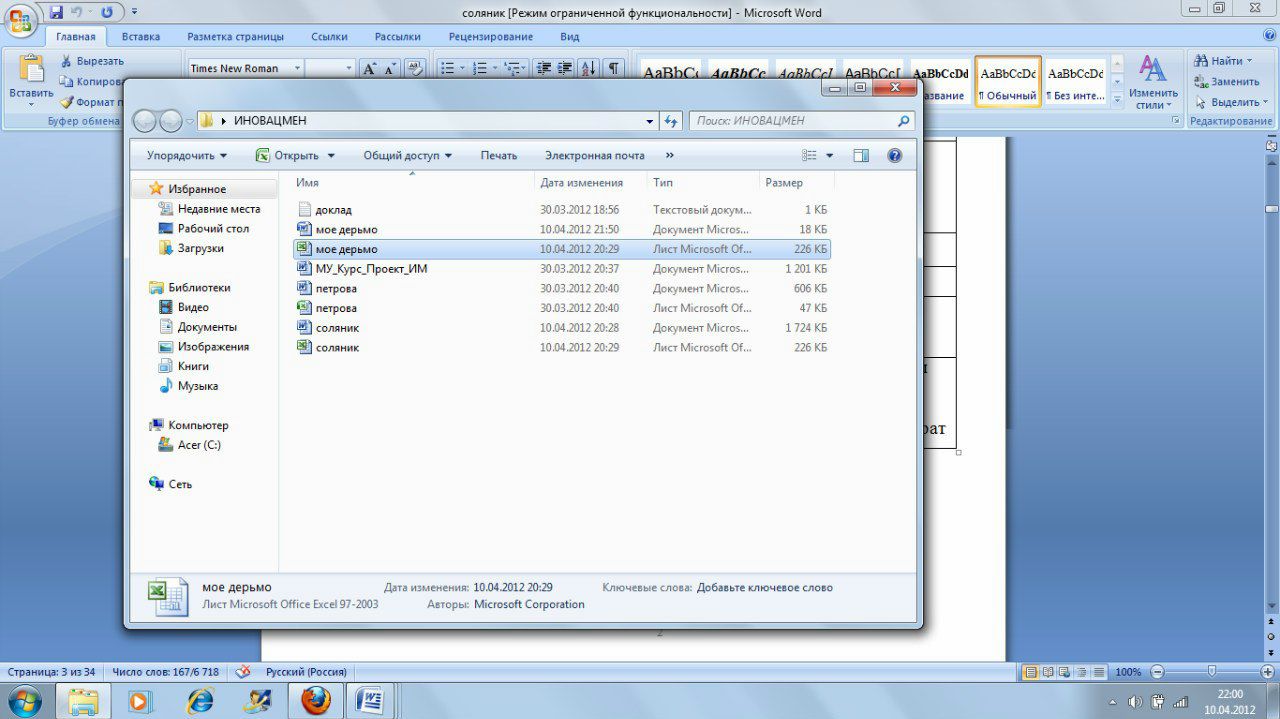Toggle the Explorer preview pane
The width and height of the screenshot is (1280, 719).
click(x=861, y=156)
